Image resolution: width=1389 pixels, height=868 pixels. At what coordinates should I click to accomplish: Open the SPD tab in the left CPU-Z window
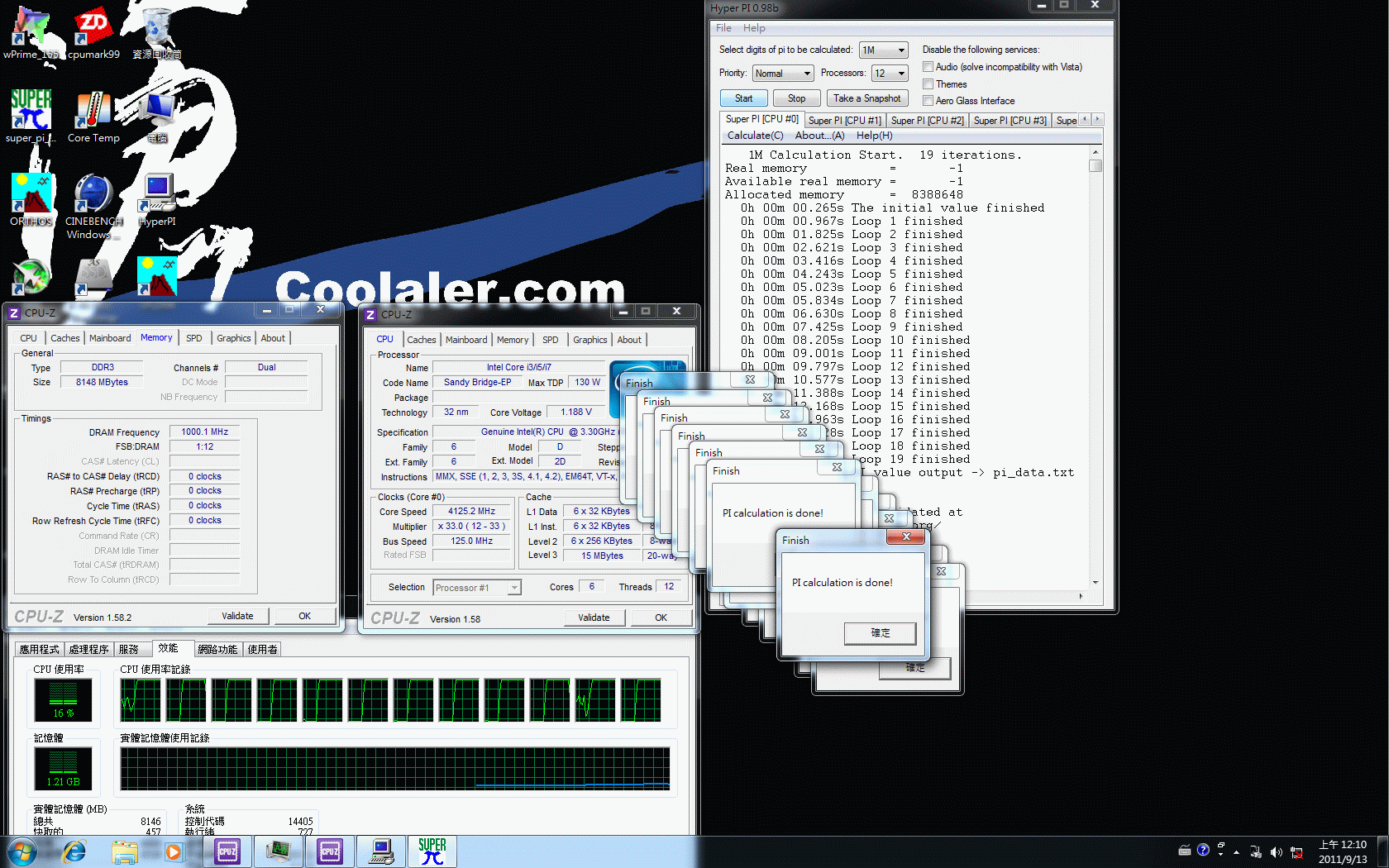193,338
